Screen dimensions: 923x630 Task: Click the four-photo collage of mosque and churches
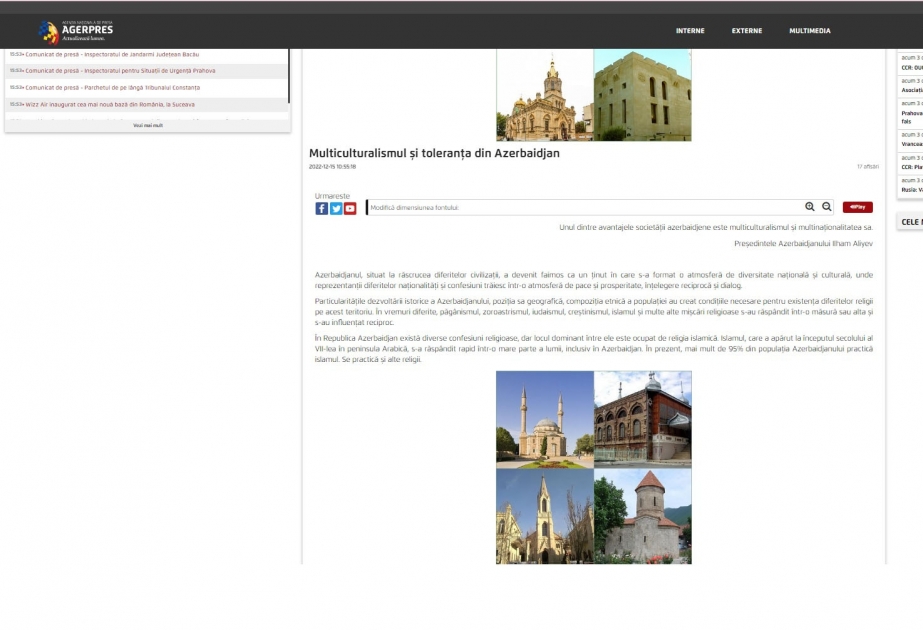pyautogui.click(x=594, y=467)
